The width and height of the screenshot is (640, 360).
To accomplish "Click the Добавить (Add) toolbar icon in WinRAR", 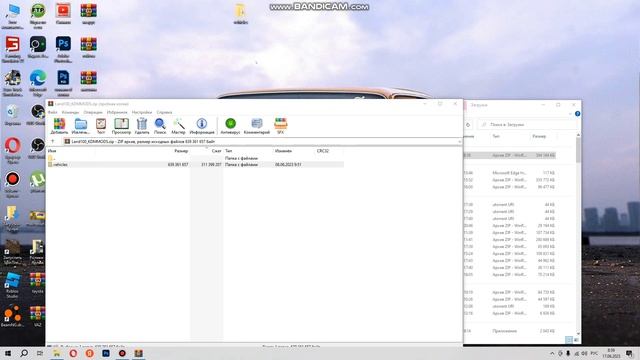I will coord(59,126).
